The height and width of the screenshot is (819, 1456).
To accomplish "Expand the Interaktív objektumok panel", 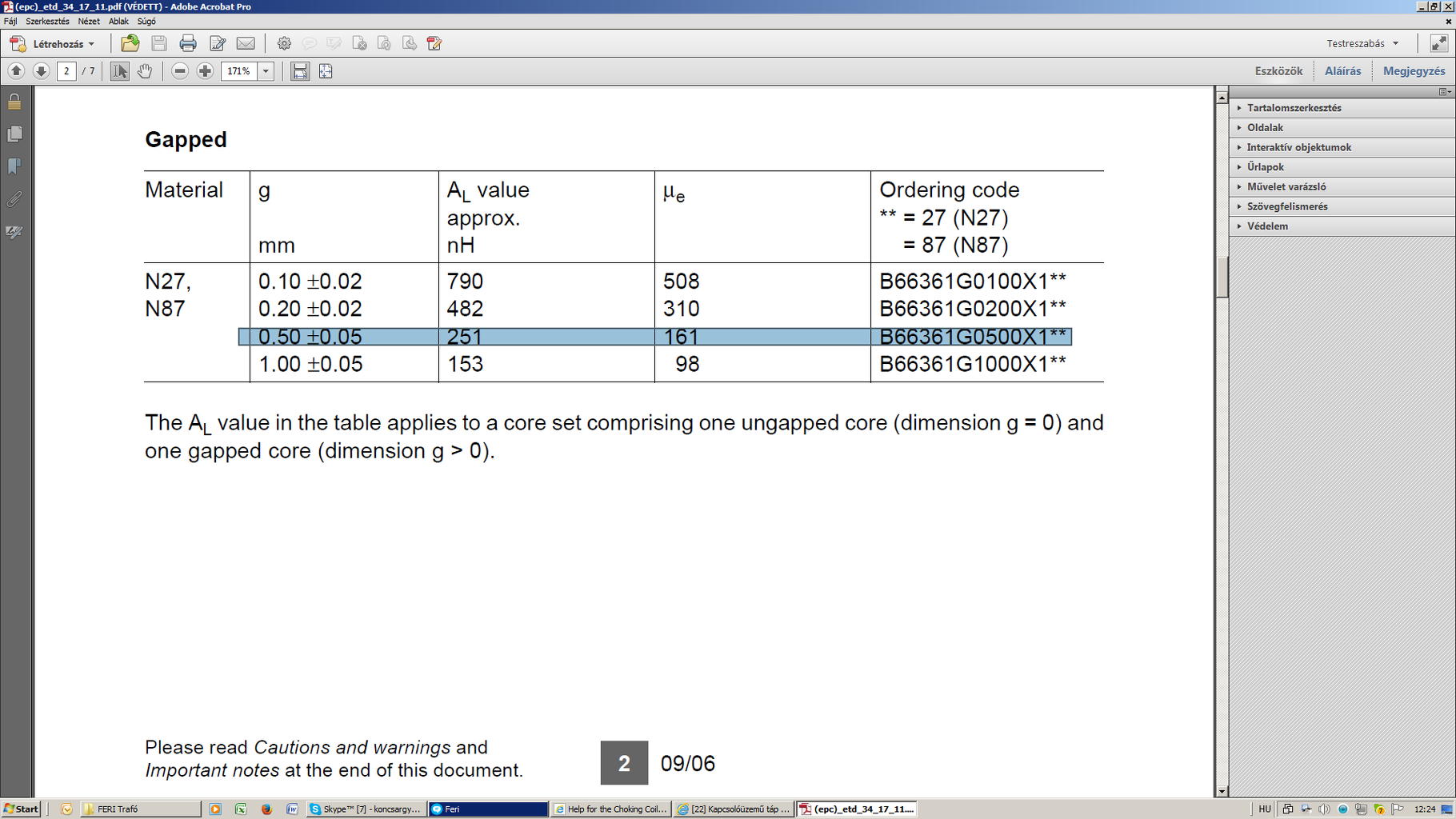I will click(x=1342, y=147).
